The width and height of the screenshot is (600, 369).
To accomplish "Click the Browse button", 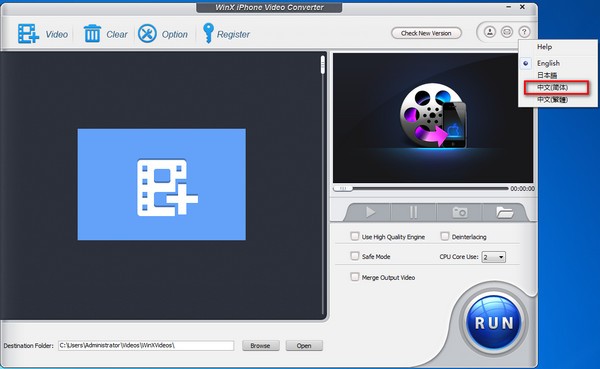I will point(261,346).
